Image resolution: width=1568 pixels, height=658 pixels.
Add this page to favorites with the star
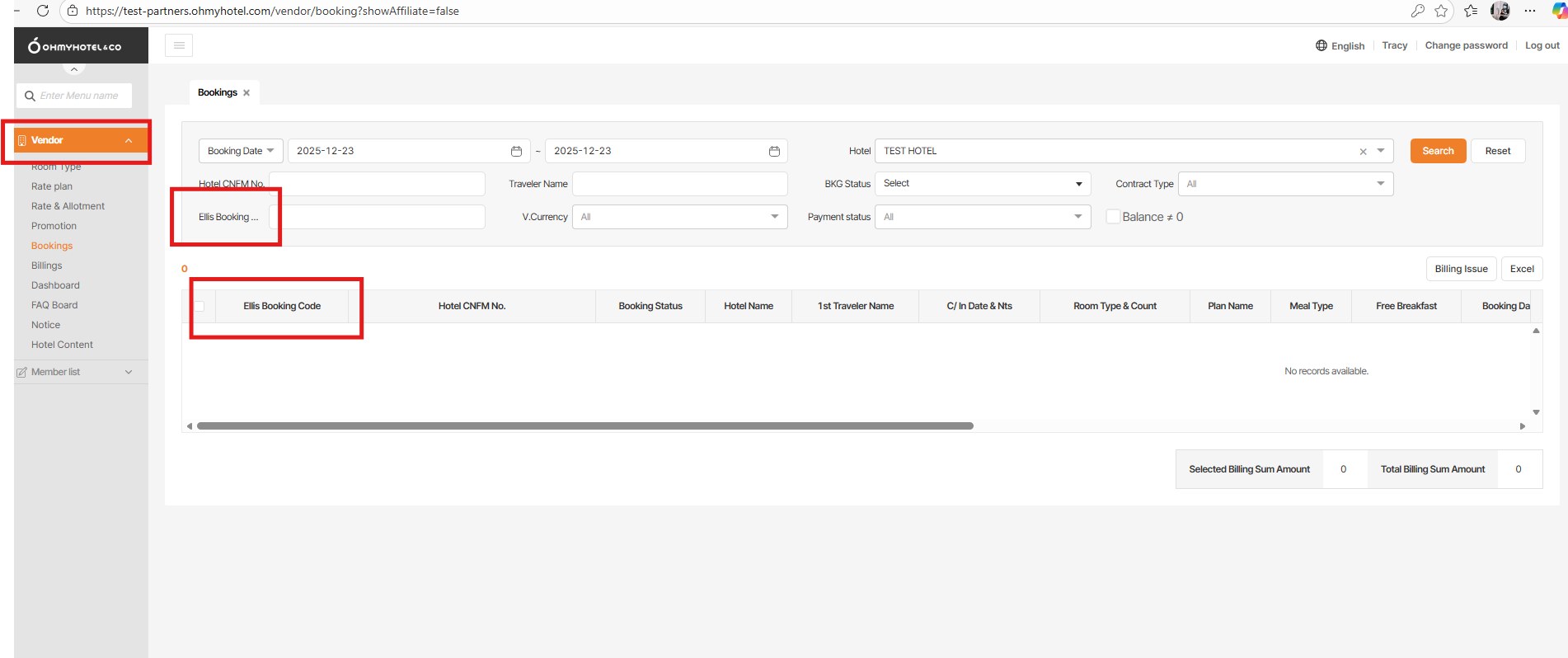point(1441,11)
